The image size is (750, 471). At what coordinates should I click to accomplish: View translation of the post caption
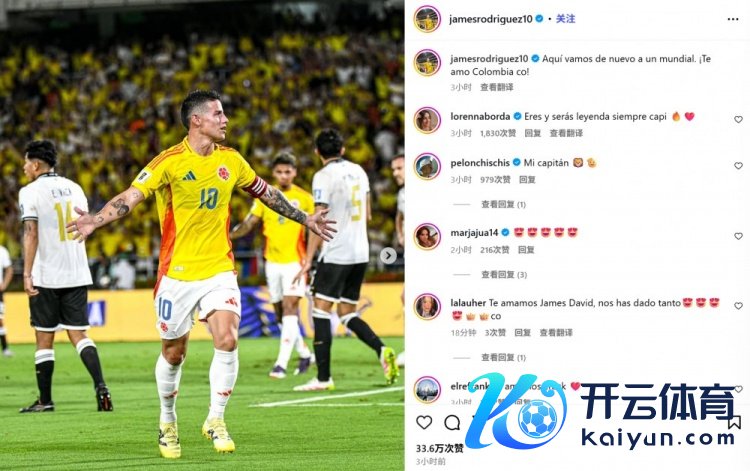tap(497, 87)
